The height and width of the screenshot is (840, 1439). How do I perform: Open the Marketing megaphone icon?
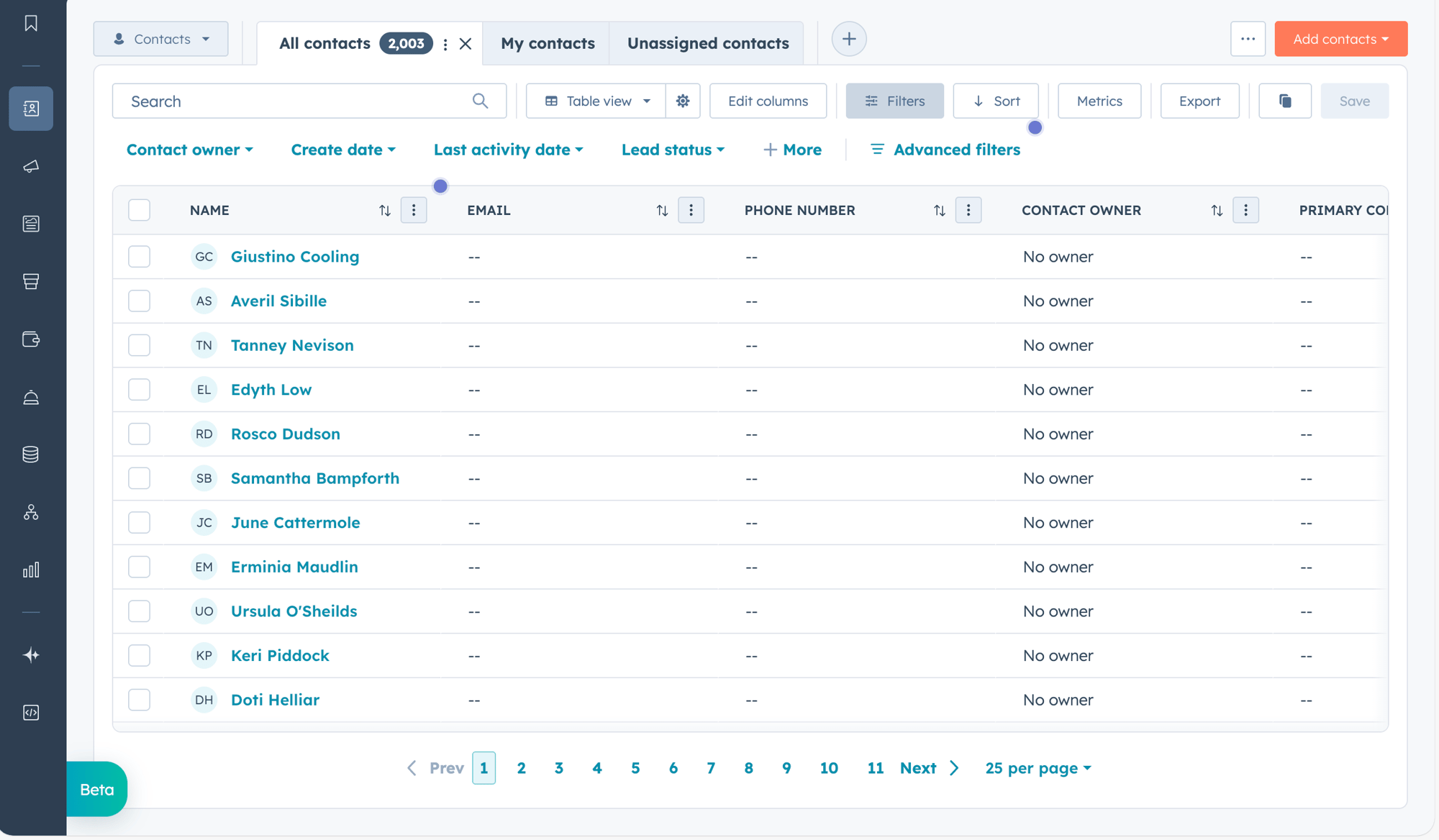pyautogui.click(x=30, y=167)
